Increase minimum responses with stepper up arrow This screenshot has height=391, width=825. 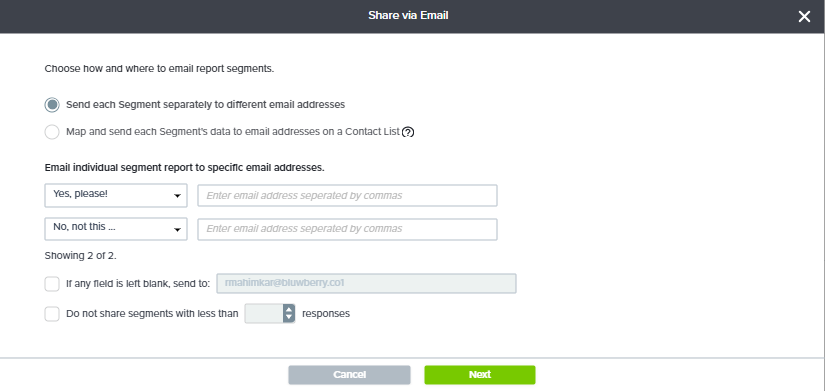tap(289, 309)
